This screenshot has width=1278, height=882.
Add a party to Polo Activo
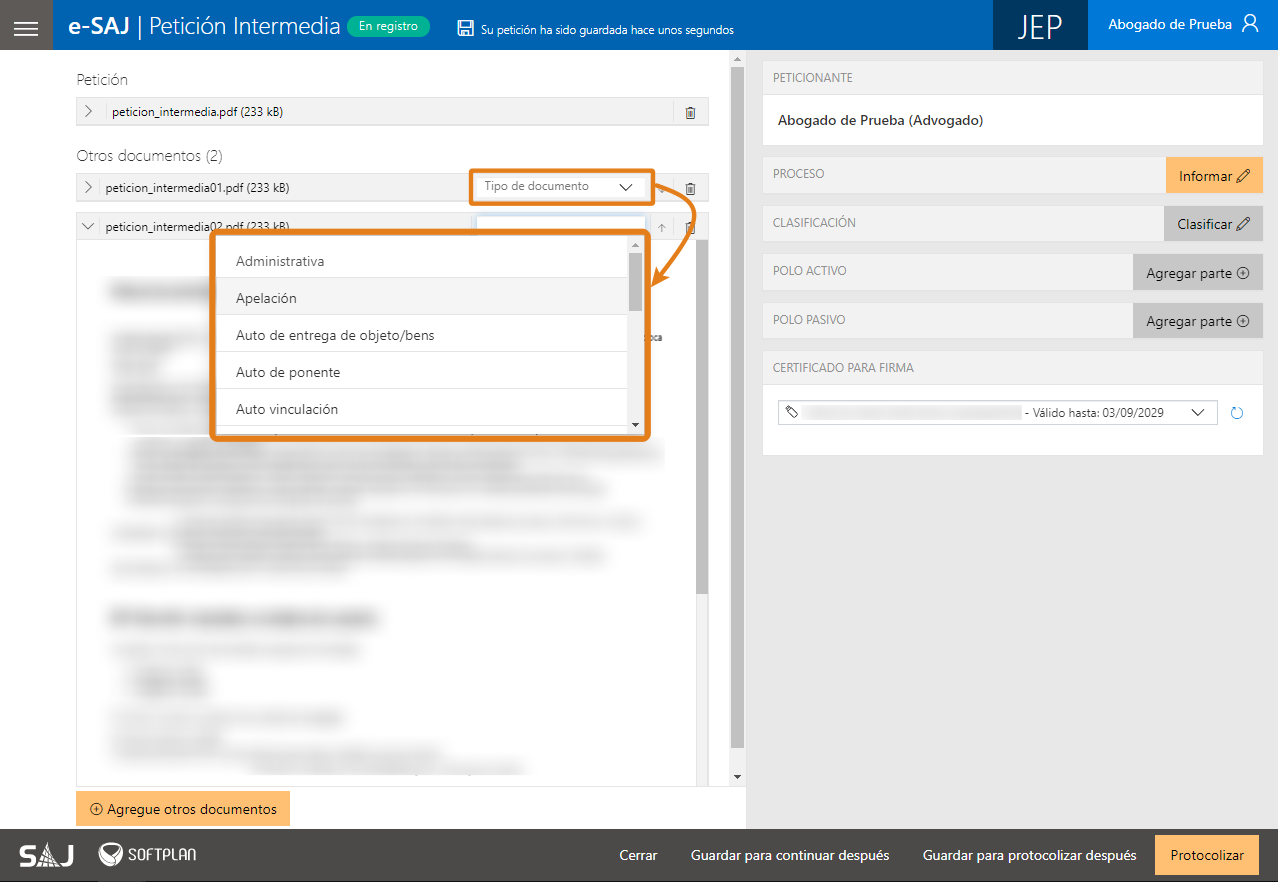[x=1198, y=272]
